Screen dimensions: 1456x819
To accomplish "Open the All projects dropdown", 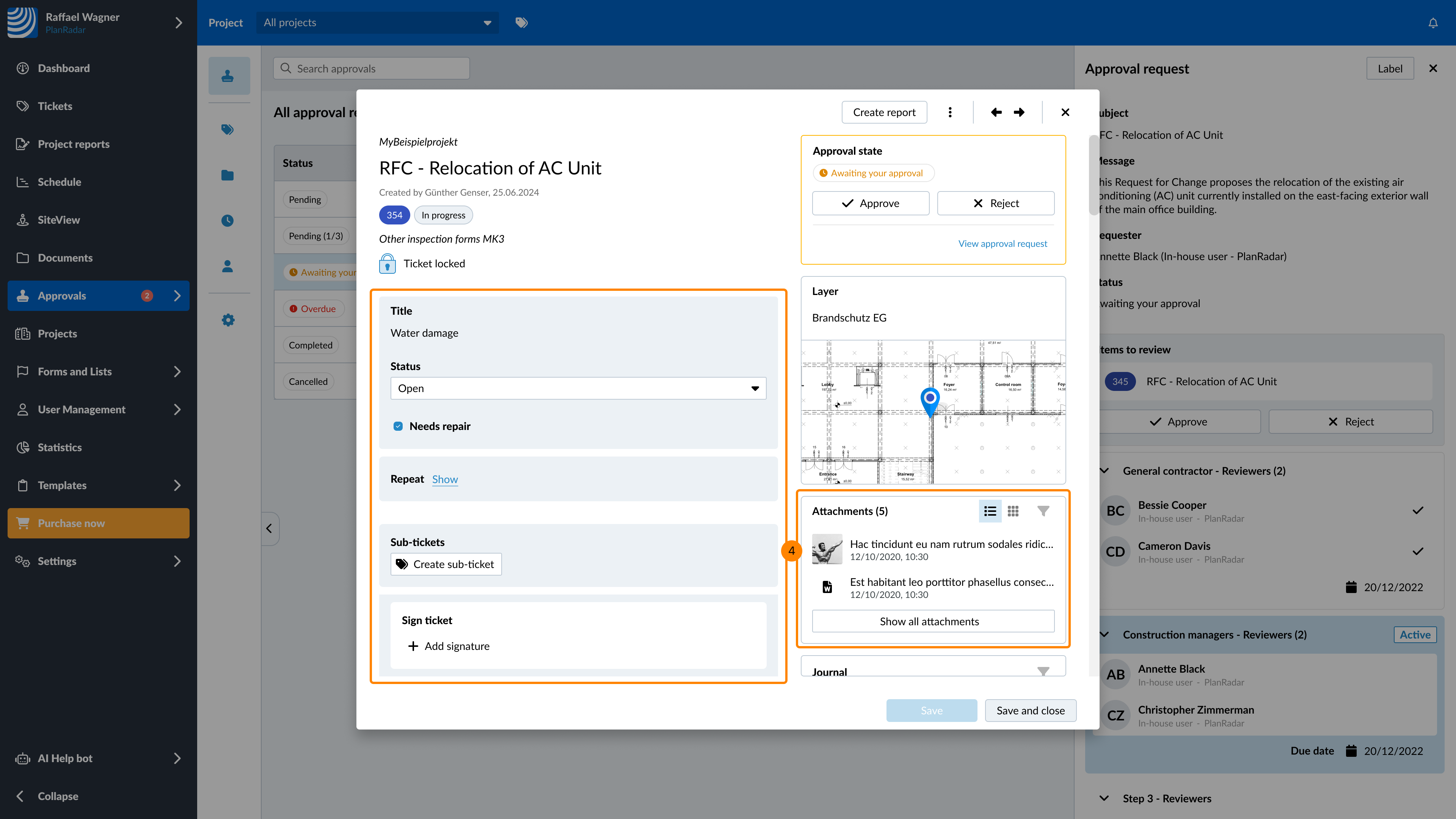I will 377,23.
